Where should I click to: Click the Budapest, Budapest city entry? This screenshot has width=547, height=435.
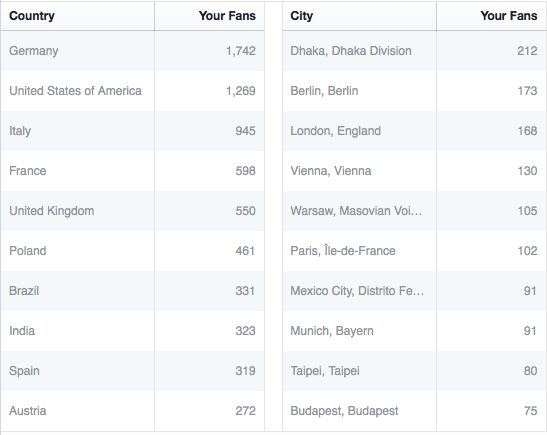344,411
